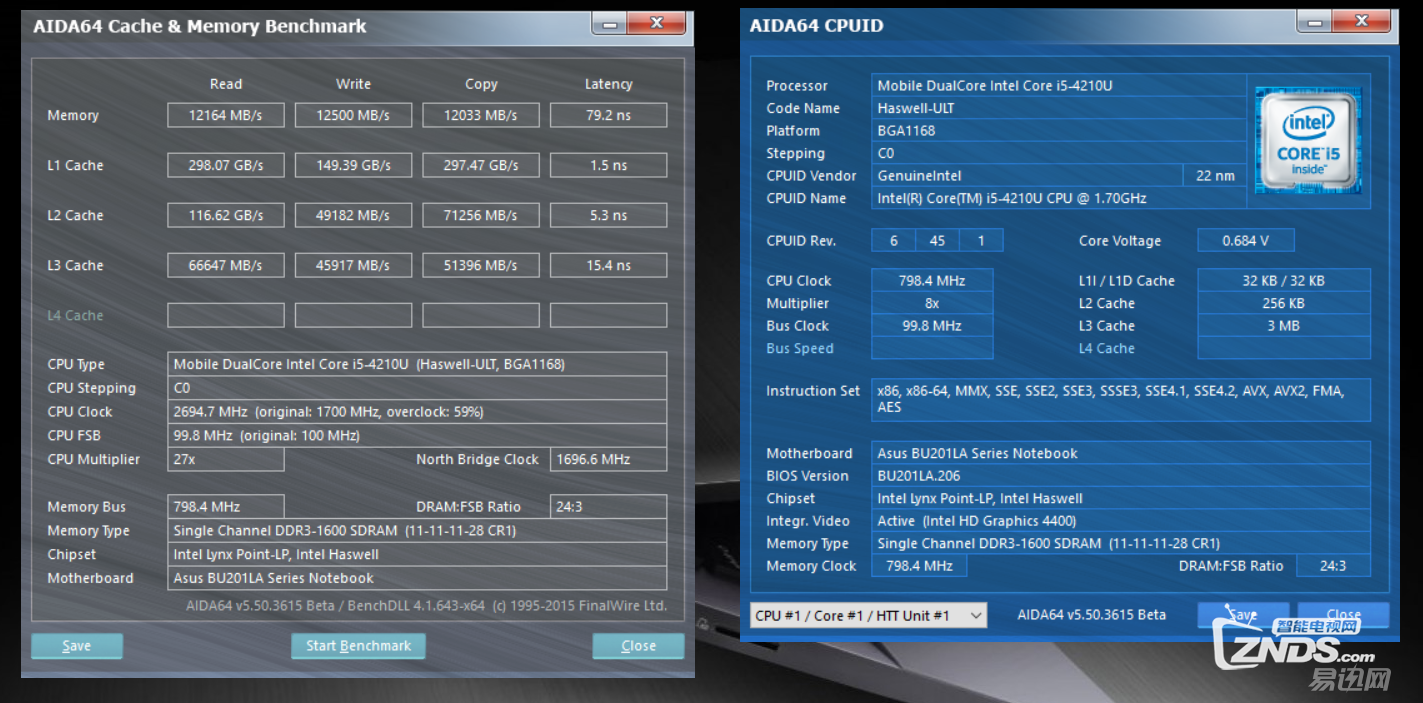The width and height of the screenshot is (1423, 703).
Task: Click Memory Type field in Benchmark window
Action: click(x=417, y=531)
